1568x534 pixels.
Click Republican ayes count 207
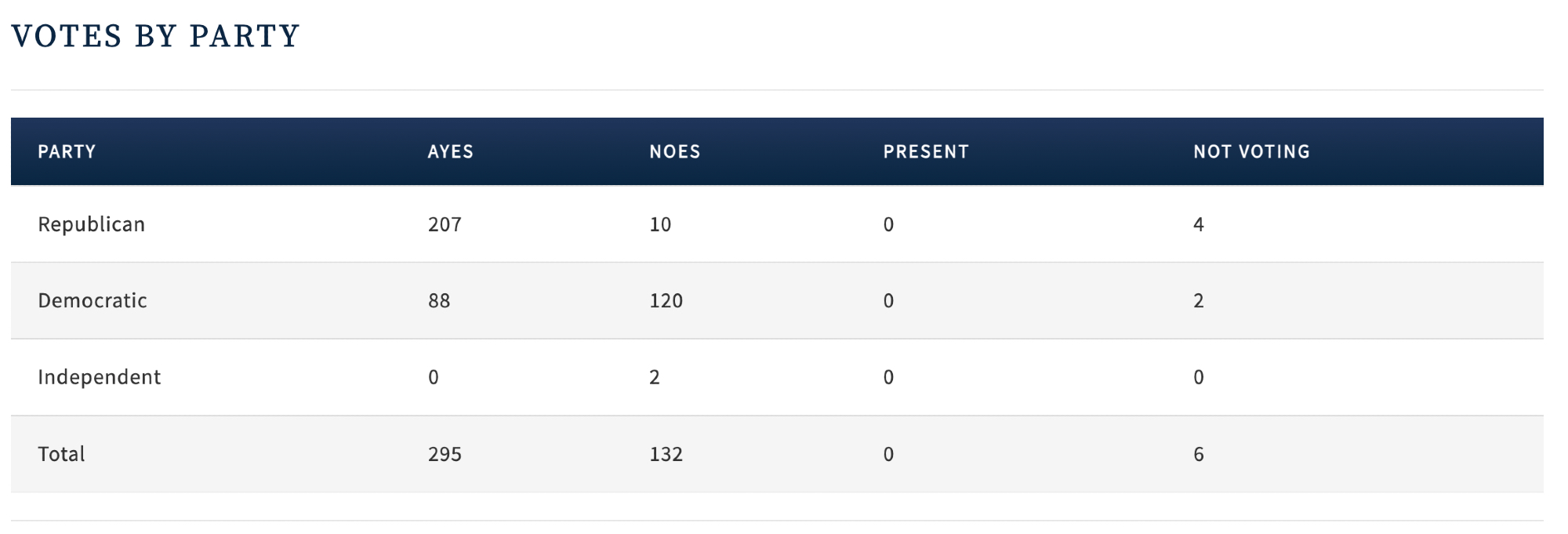pos(445,224)
